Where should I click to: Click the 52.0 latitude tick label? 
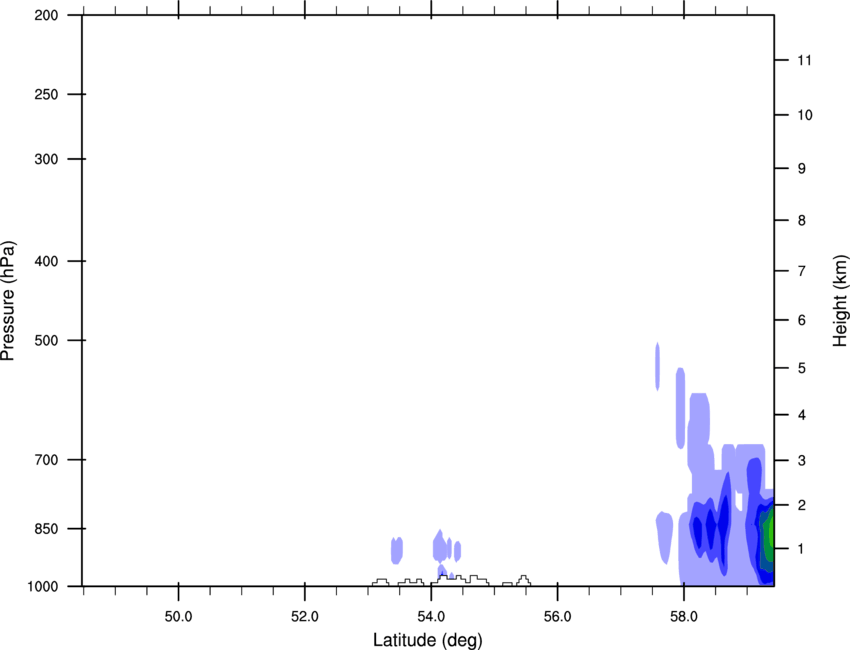[305, 616]
